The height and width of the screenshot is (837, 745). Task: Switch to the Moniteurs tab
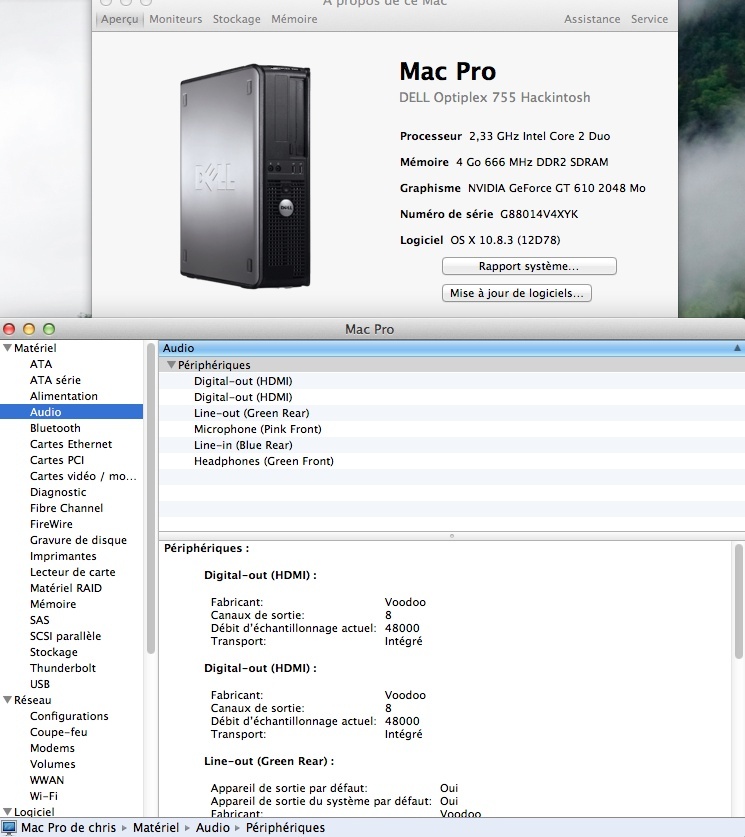pyautogui.click(x=176, y=19)
